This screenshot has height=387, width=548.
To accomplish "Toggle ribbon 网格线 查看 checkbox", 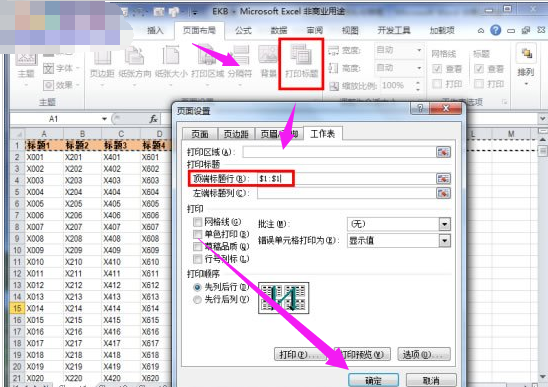I will [437, 69].
